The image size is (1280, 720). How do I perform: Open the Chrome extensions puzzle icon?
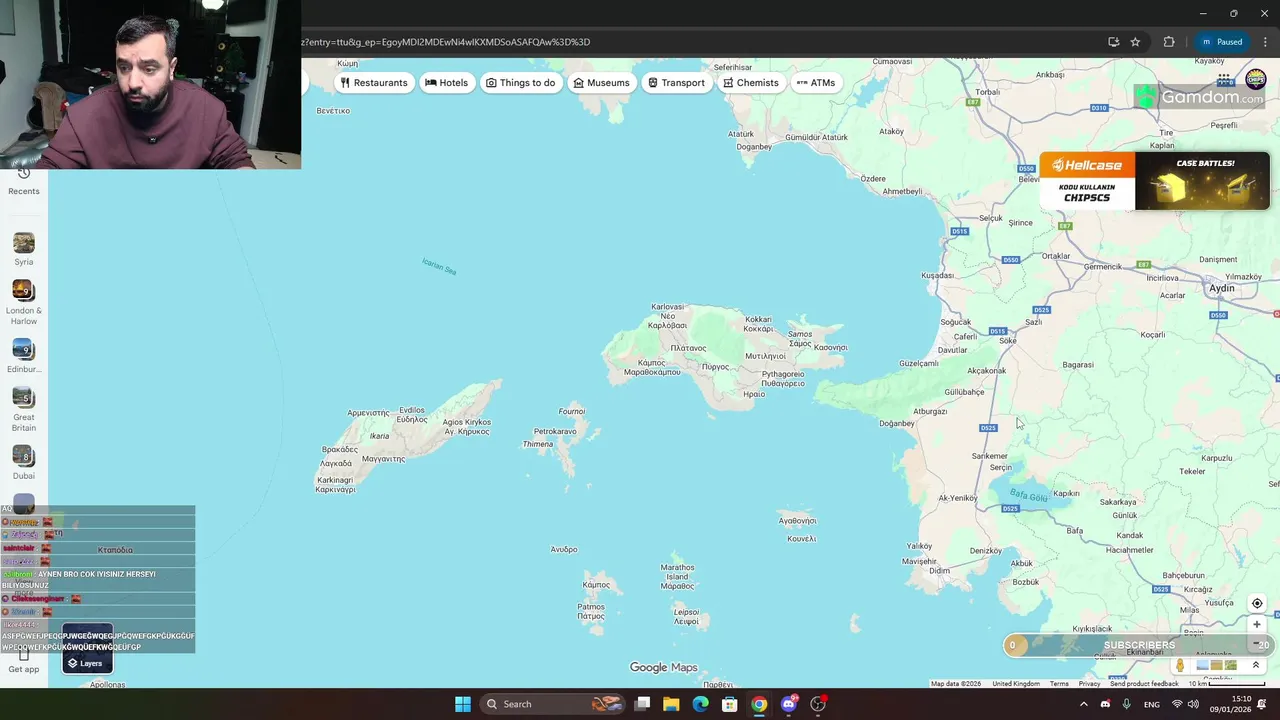(1168, 42)
